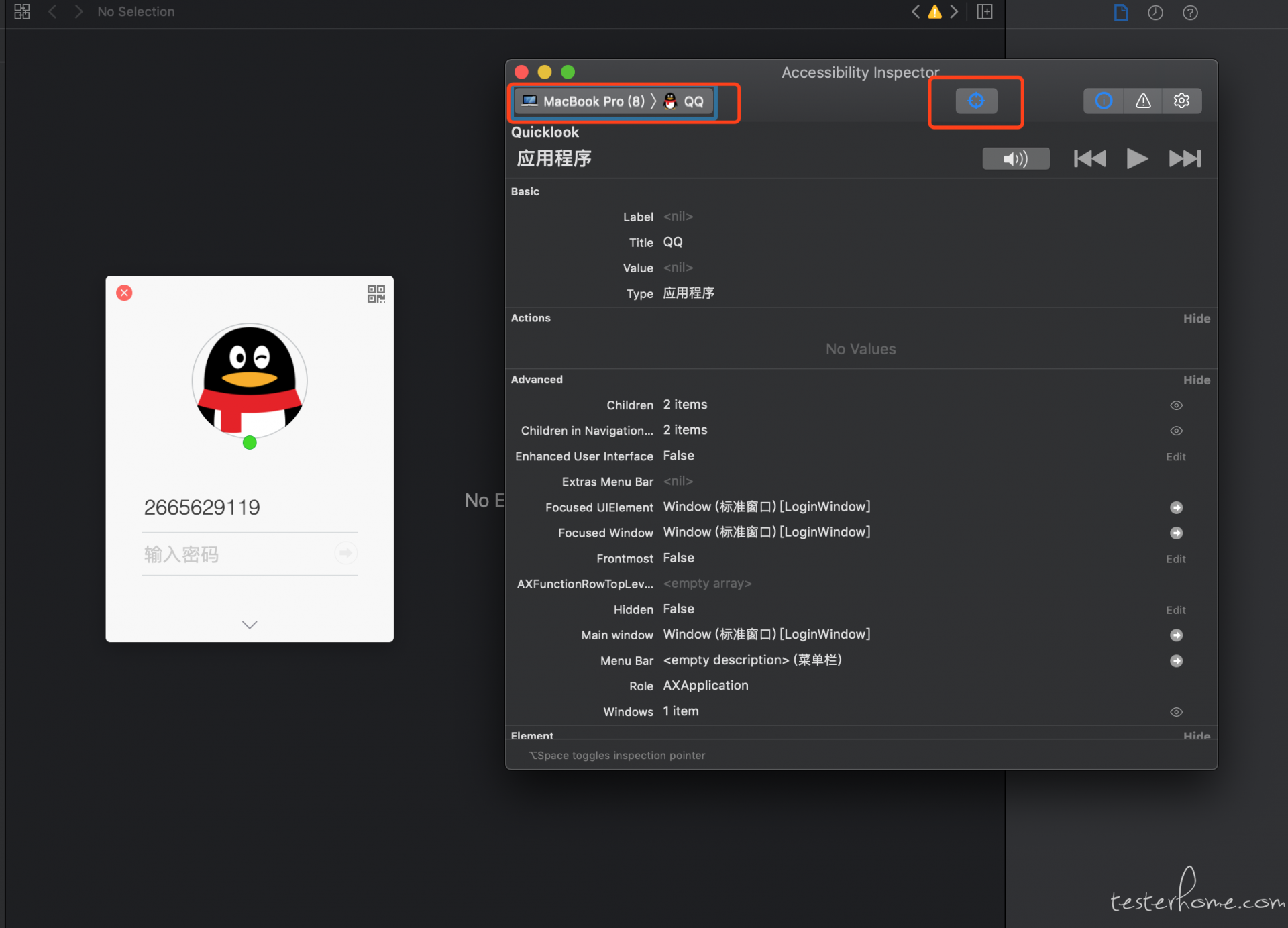Open the MacBook Pro target chooser
Image resolution: width=1288 pixels, height=928 pixels.
pos(584,101)
